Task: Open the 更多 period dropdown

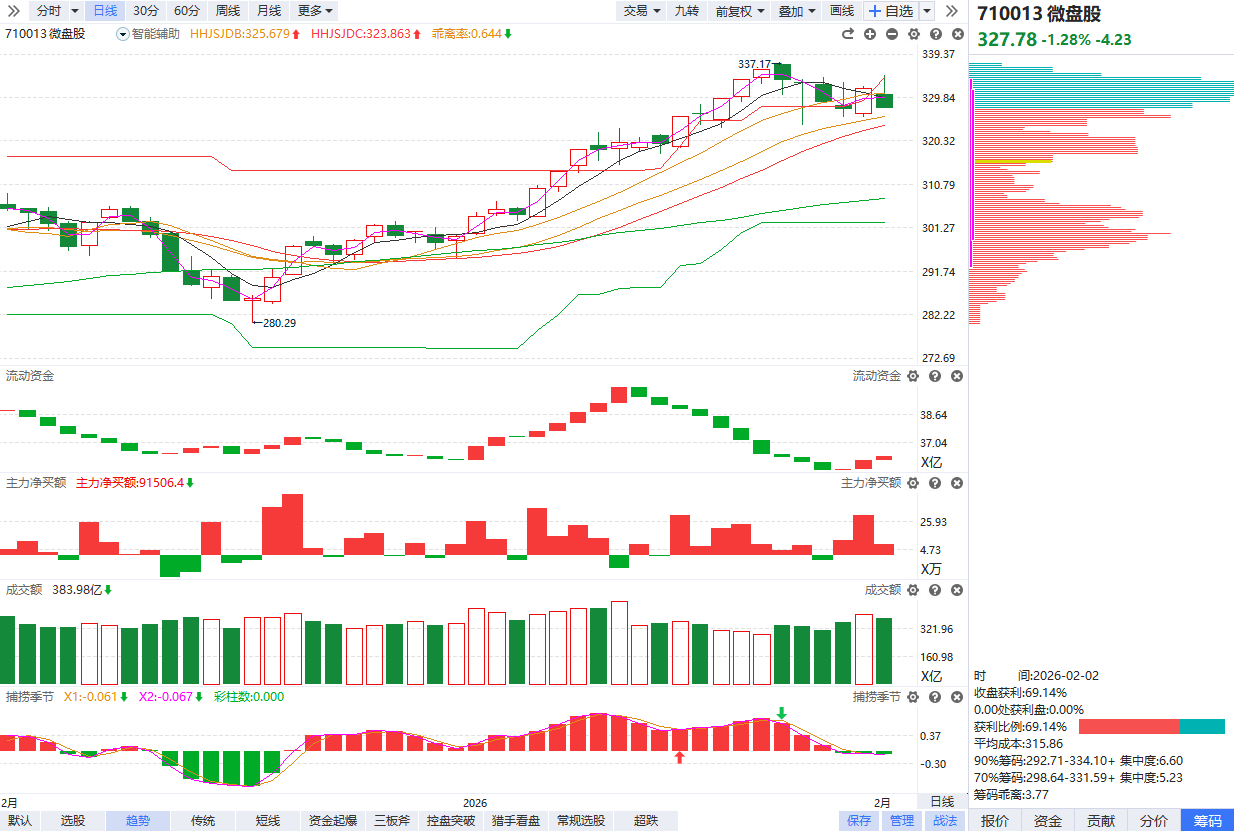Action: [316, 11]
